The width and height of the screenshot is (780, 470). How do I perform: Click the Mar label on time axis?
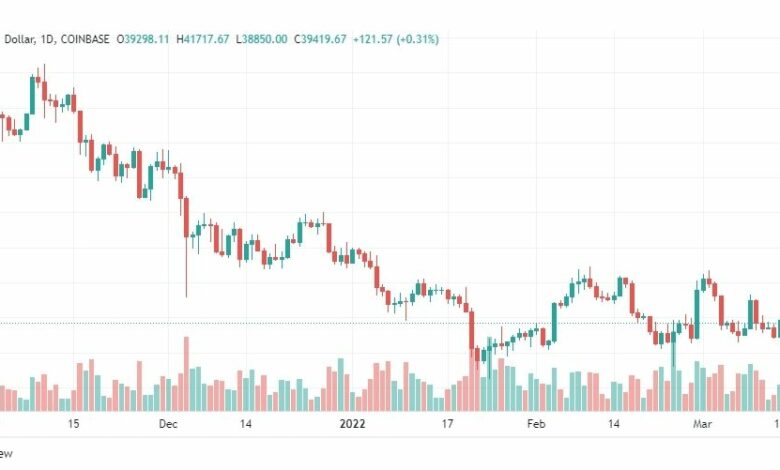click(702, 424)
